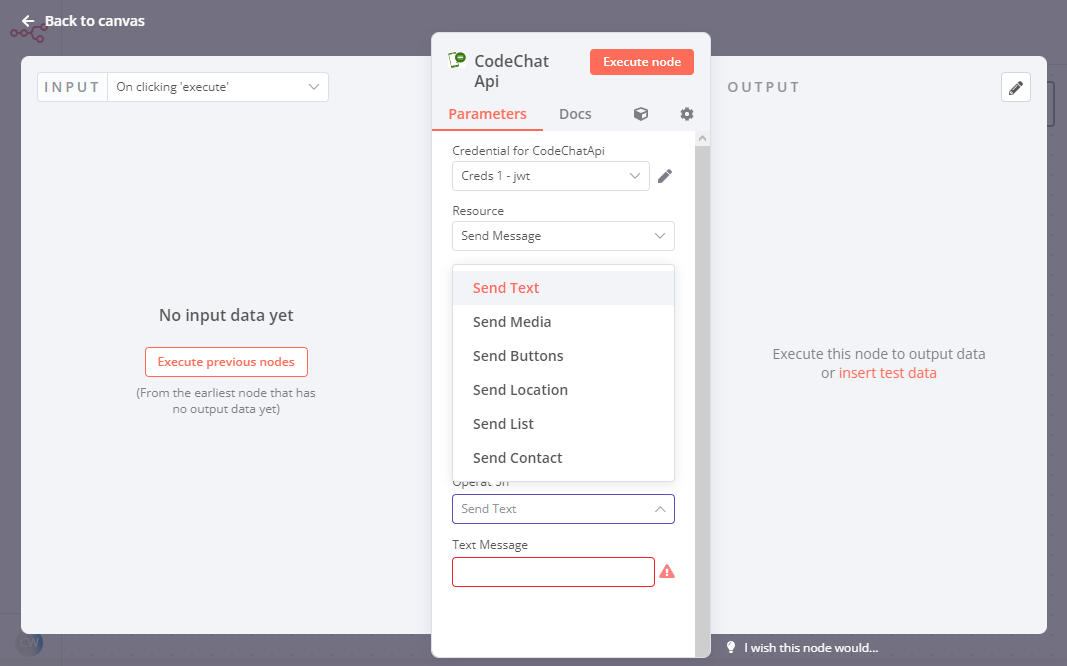Switch to the Parameters tab
Image resolution: width=1067 pixels, height=666 pixels.
click(x=487, y=114)
